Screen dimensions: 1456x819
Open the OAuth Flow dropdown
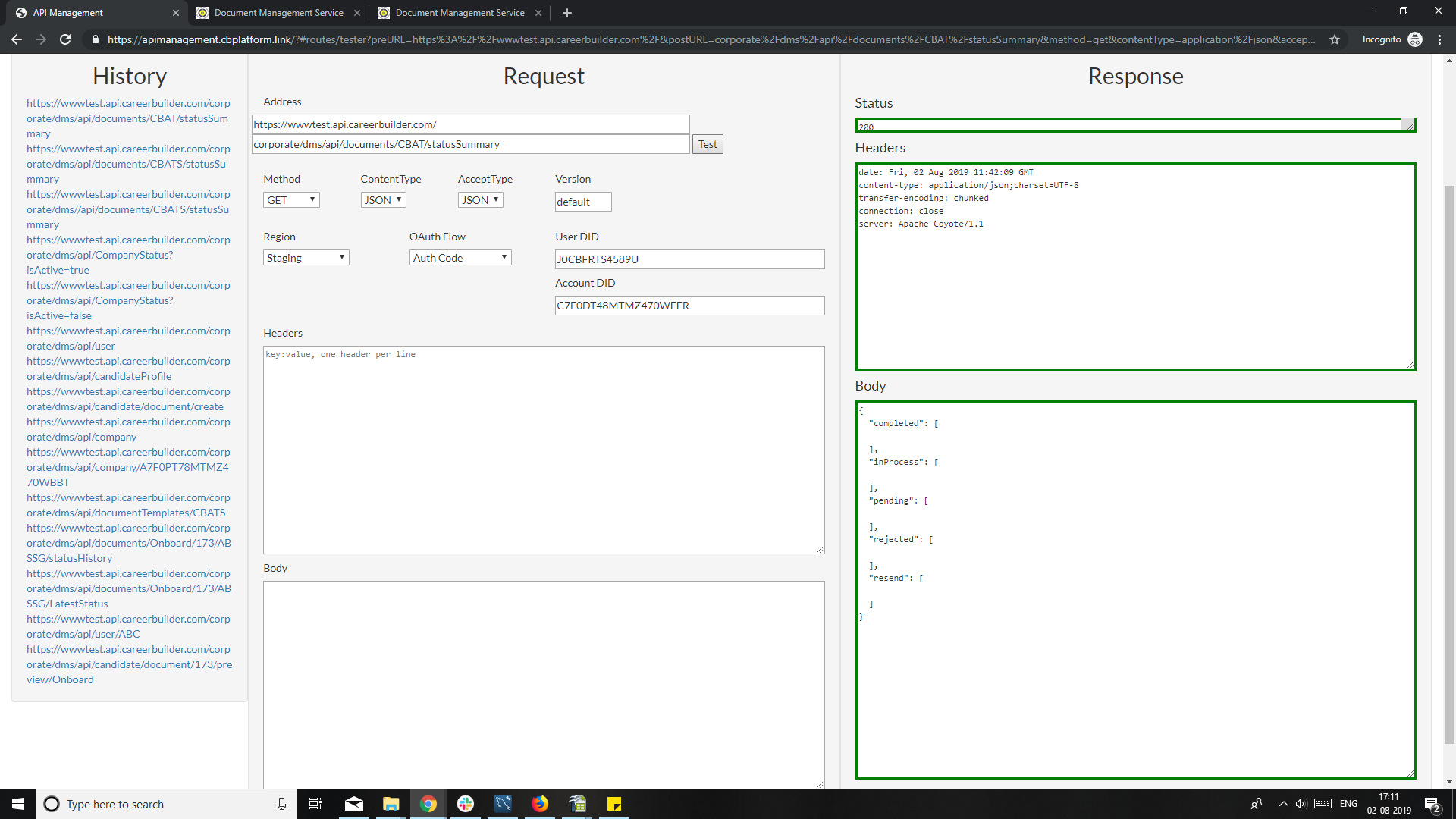(460, 257)
